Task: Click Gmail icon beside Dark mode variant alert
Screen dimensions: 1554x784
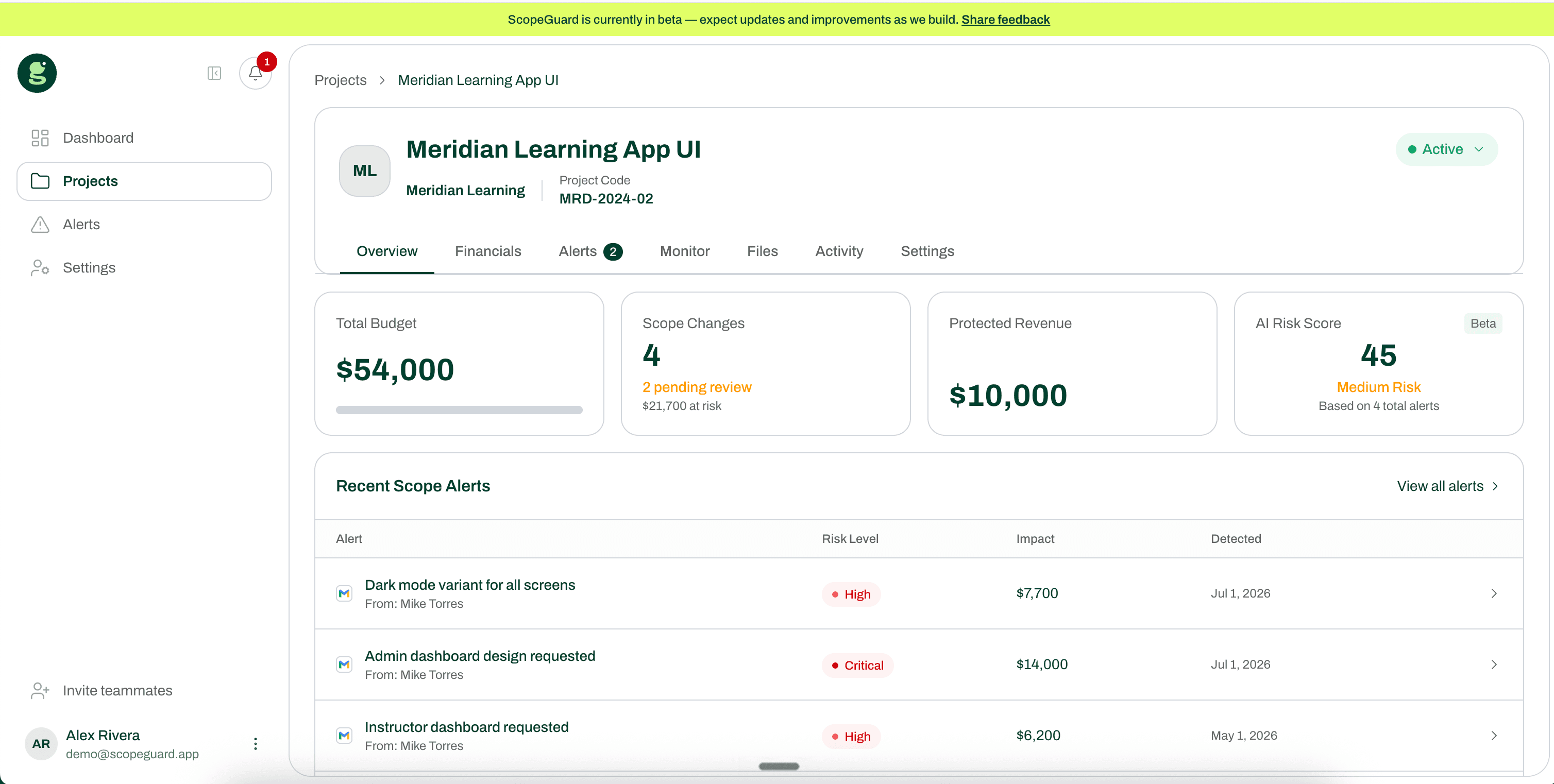Action: [344, 593]
